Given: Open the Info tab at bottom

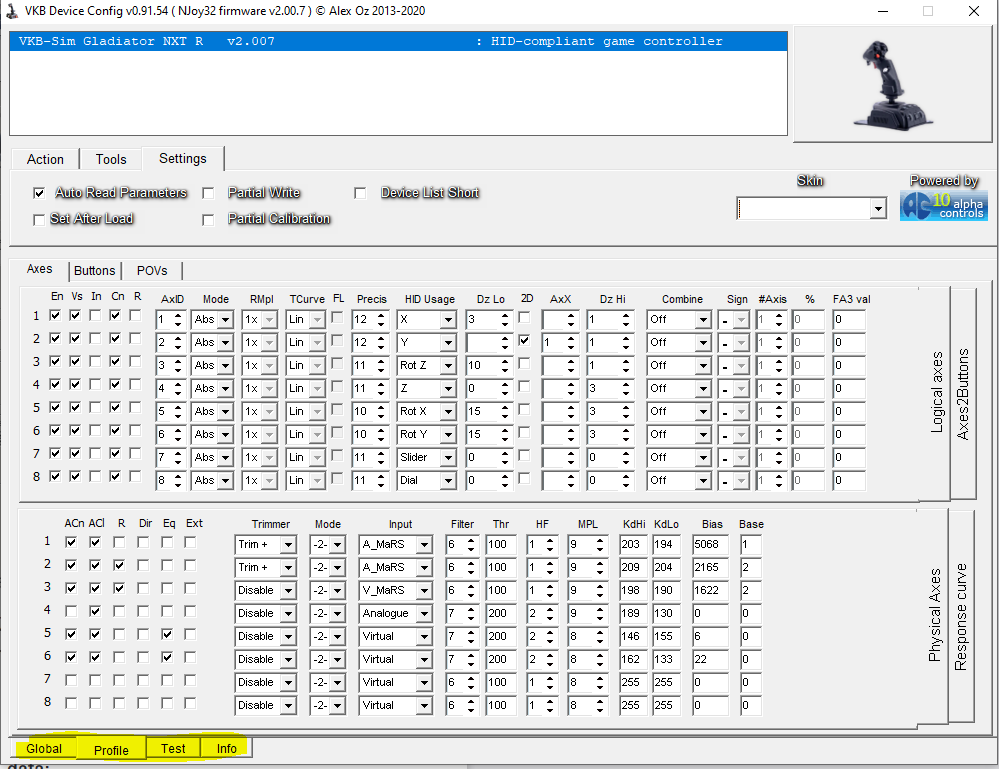Looking at the screenshot, I should pyautogui.click(x=226, y=749).
